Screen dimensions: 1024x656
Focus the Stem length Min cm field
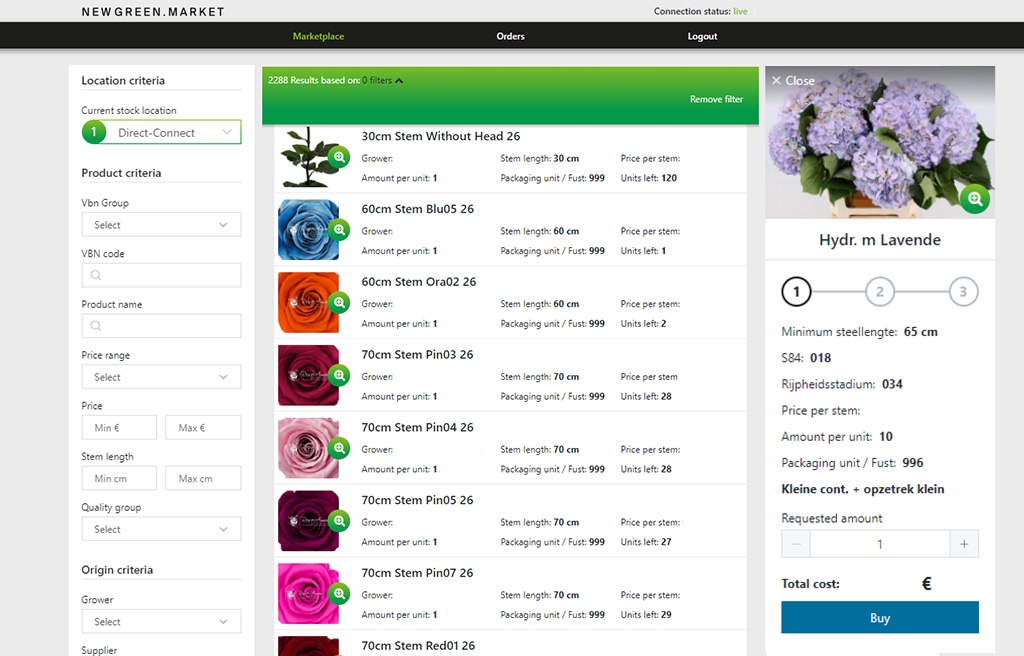click(119, 478)
